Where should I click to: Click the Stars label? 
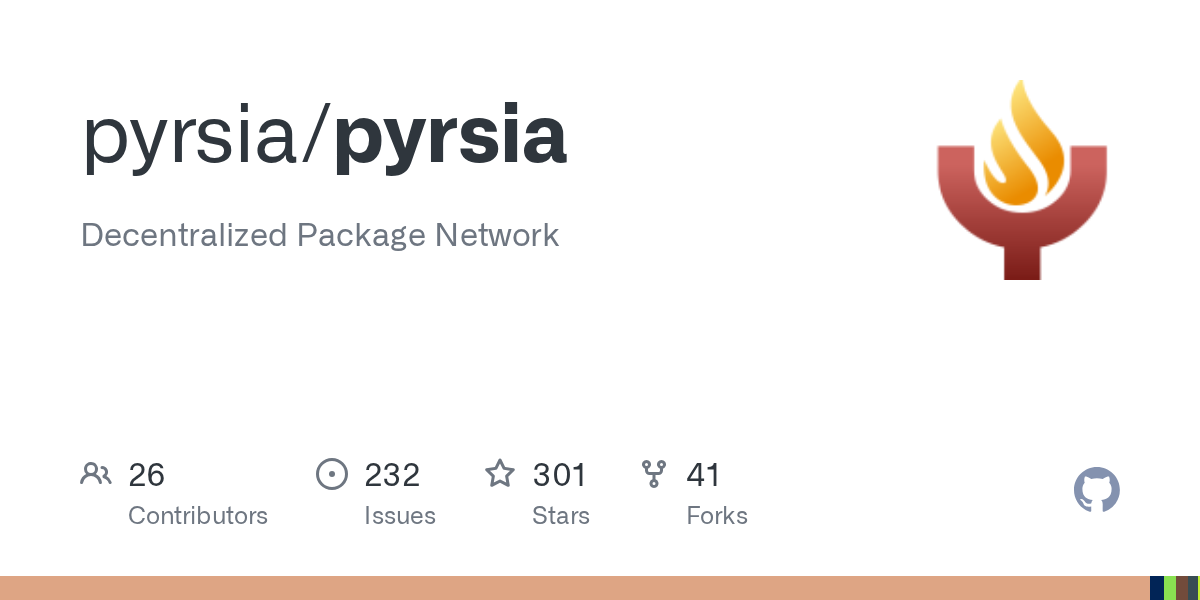pyautogui.click(x=561, y=516)
